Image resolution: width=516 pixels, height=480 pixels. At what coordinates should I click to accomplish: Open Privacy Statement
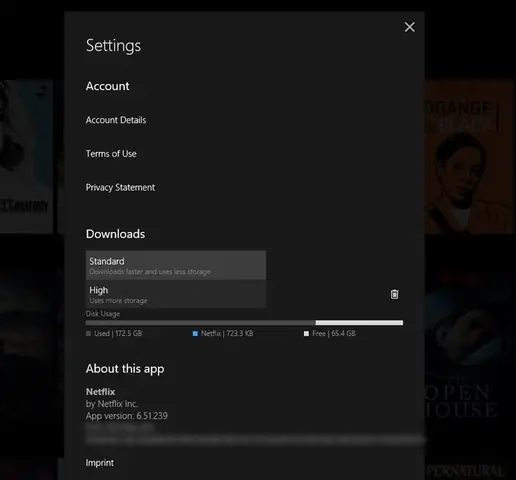120,187
